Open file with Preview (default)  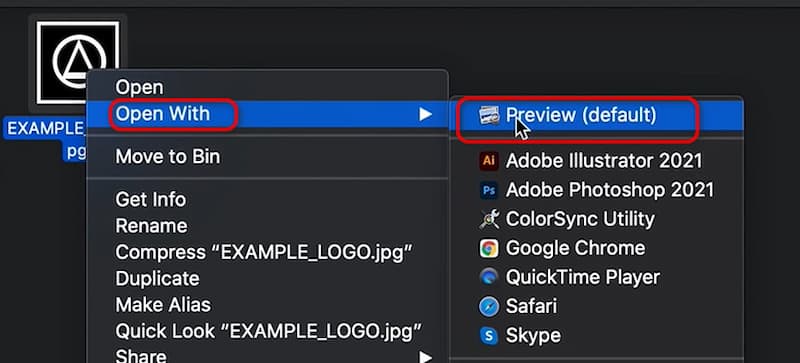coord(596,115)
